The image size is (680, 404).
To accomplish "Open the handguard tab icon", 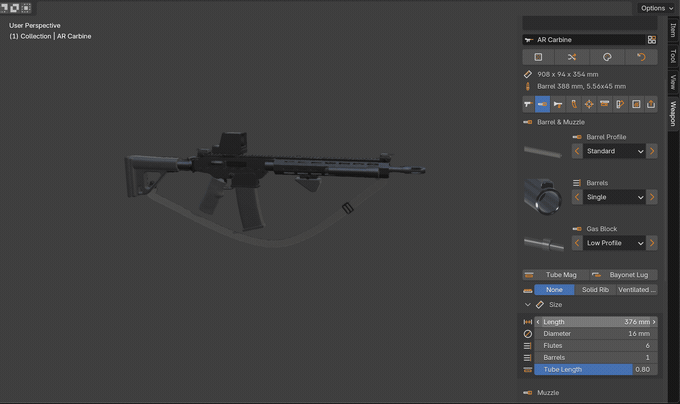I will coord(558,104).
